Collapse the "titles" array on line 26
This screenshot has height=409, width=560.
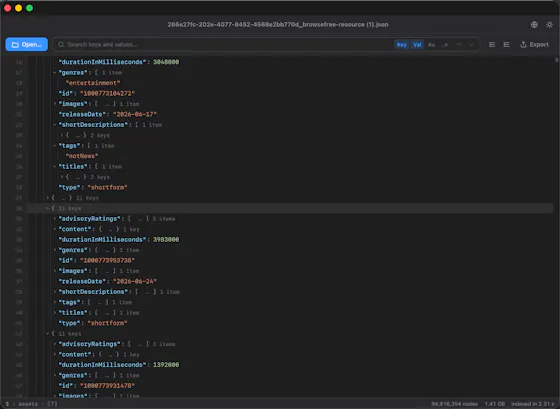pos(55,166)
